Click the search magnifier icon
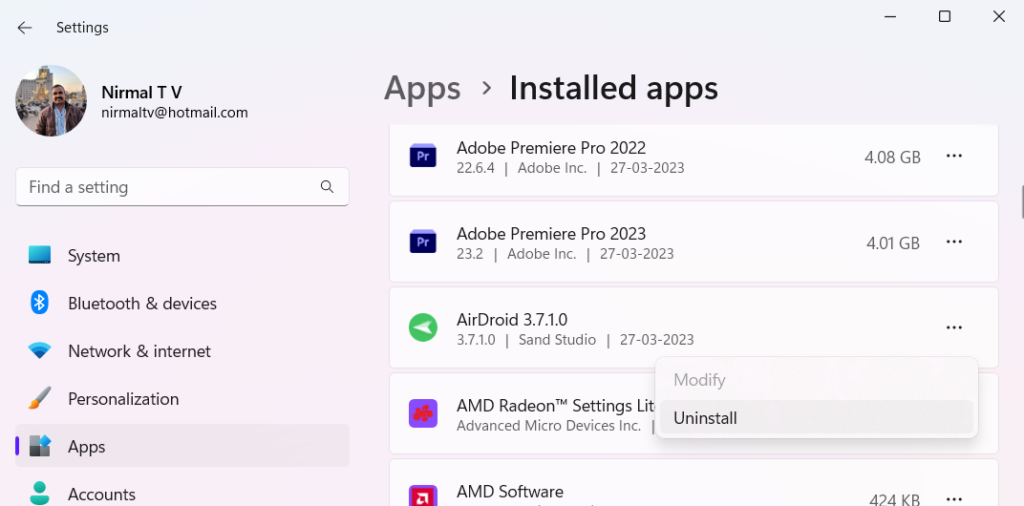 pyautogui.click(x=327, y=187)
